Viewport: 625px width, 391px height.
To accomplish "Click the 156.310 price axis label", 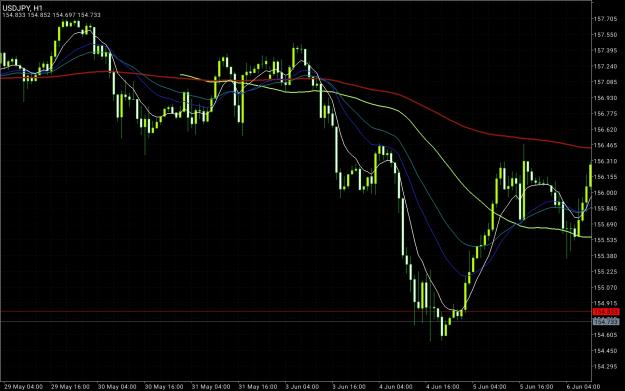I will point(605,161).
